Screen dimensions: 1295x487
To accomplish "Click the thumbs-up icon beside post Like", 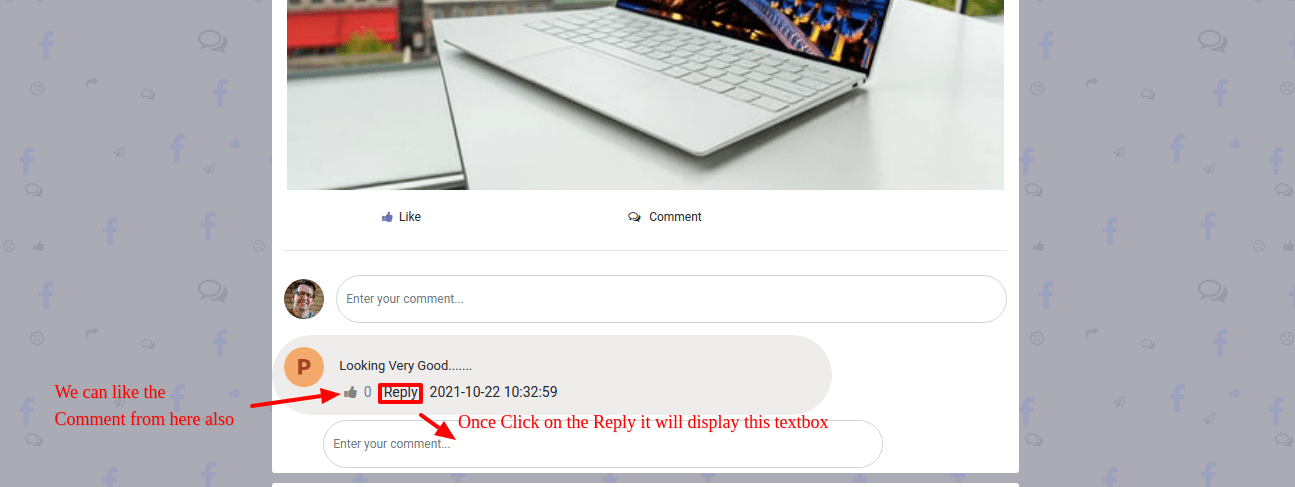I will pos(387,217).
